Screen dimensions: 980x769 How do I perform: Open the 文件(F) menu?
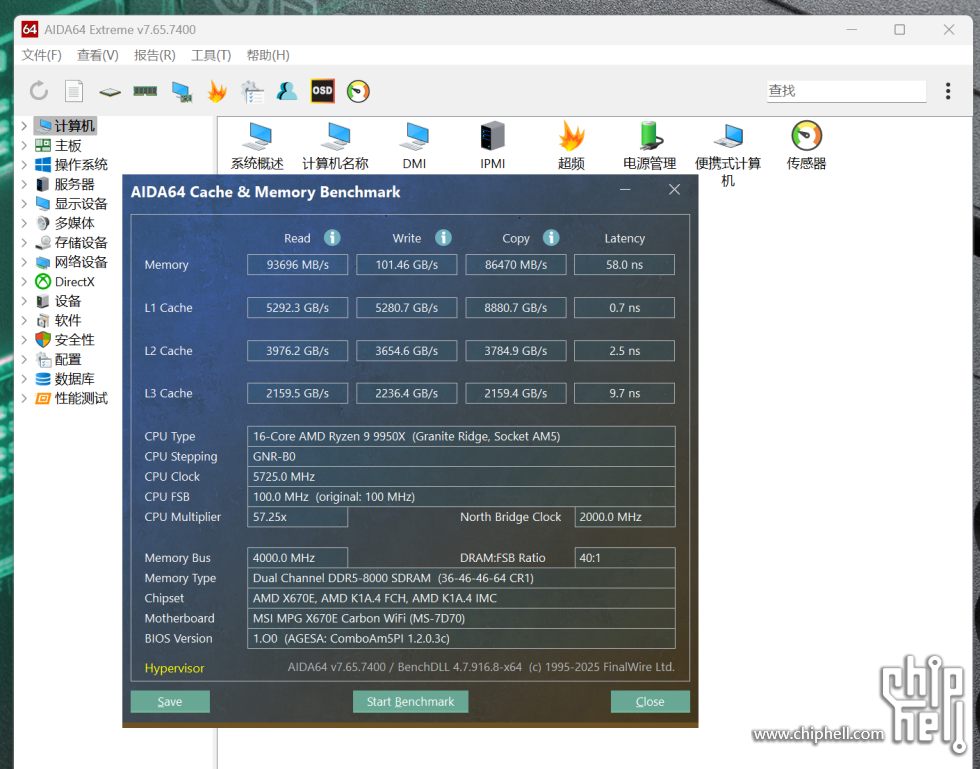41,55
